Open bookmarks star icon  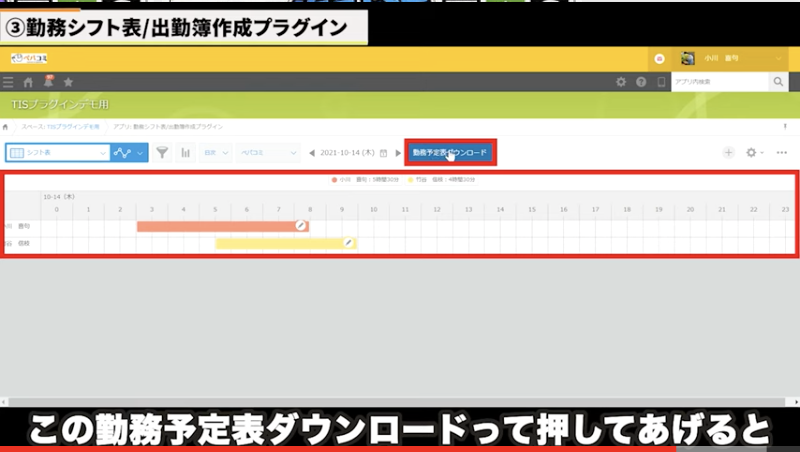pyautogui.click(x=68, y=82)
